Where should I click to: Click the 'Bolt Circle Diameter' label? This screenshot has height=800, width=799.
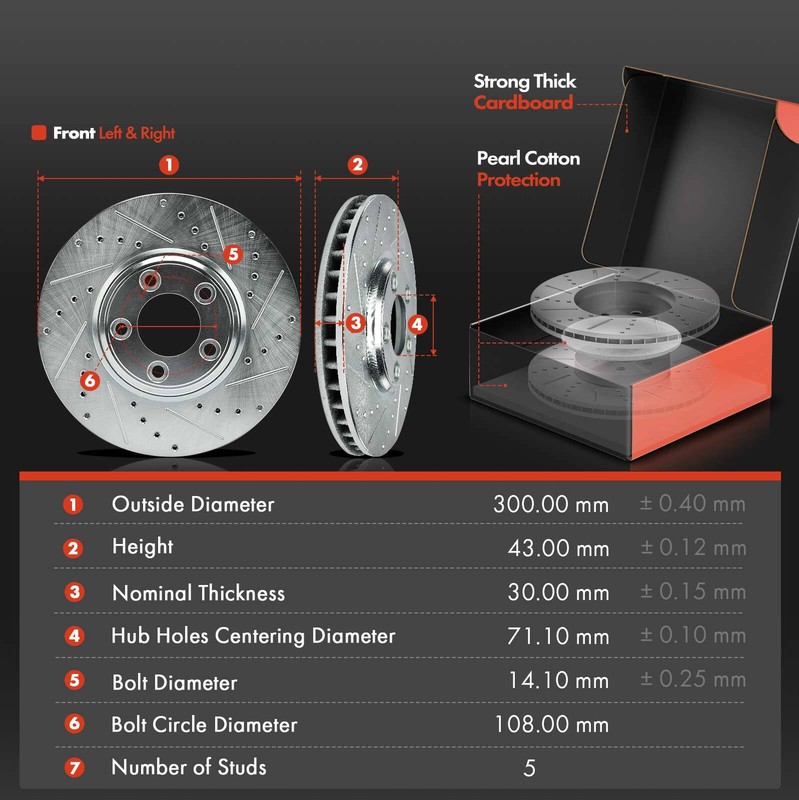pos(204,724)
